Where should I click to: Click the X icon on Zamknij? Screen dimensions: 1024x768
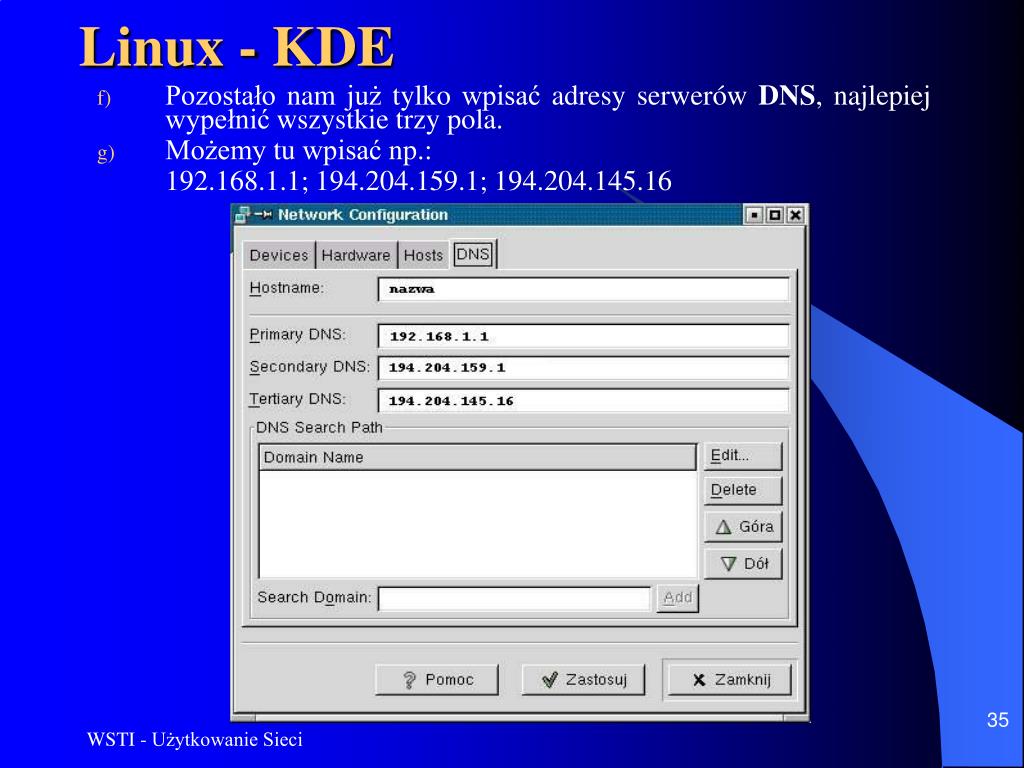(x=699, y=680)
